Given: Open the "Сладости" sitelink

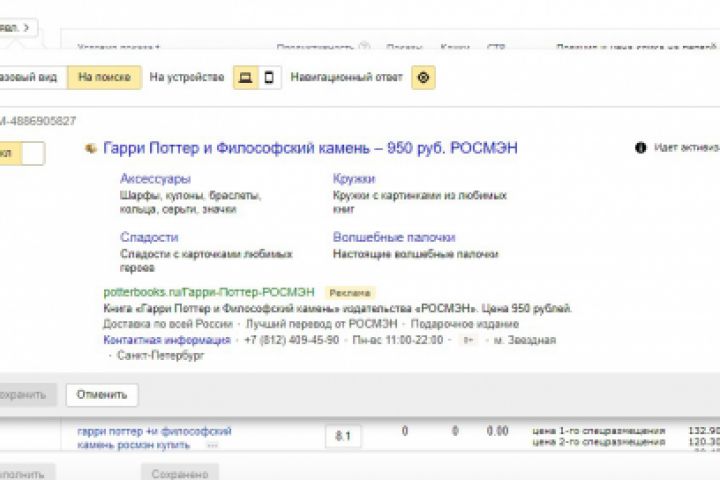Looking at the screenshot, I should pos(149,237).
